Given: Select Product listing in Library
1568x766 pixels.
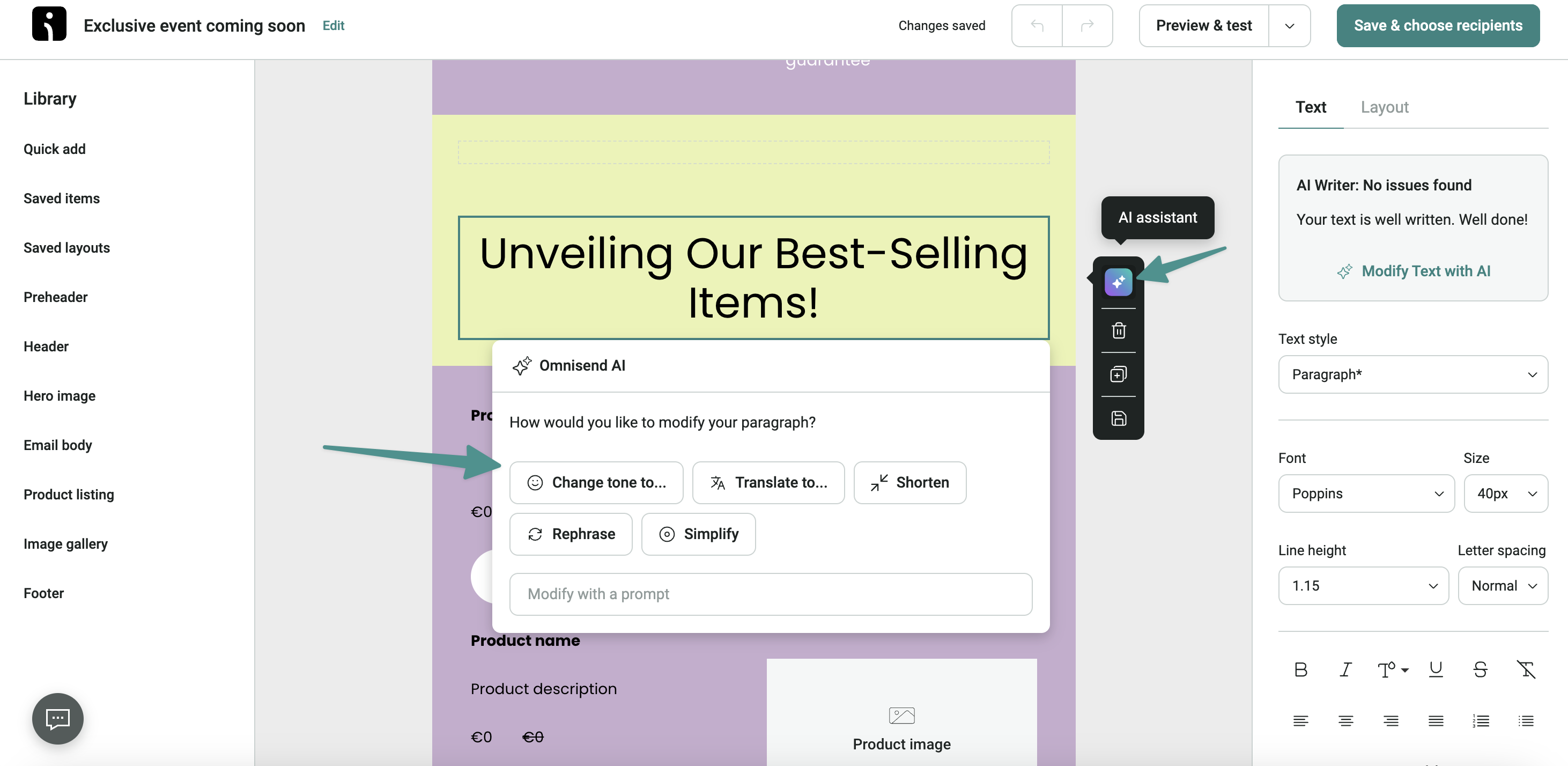Looking at the screenshot, I should pyautogui.click(x=69, y=495).
